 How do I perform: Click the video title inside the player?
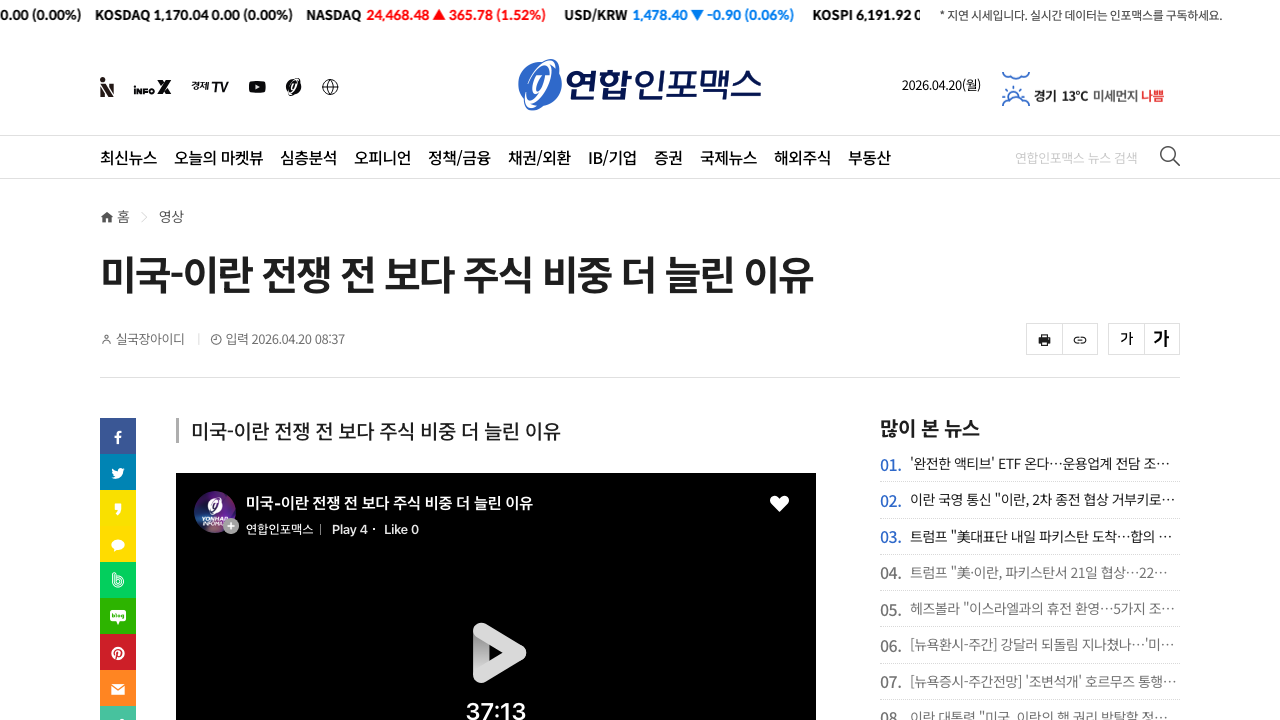[389, 503]
